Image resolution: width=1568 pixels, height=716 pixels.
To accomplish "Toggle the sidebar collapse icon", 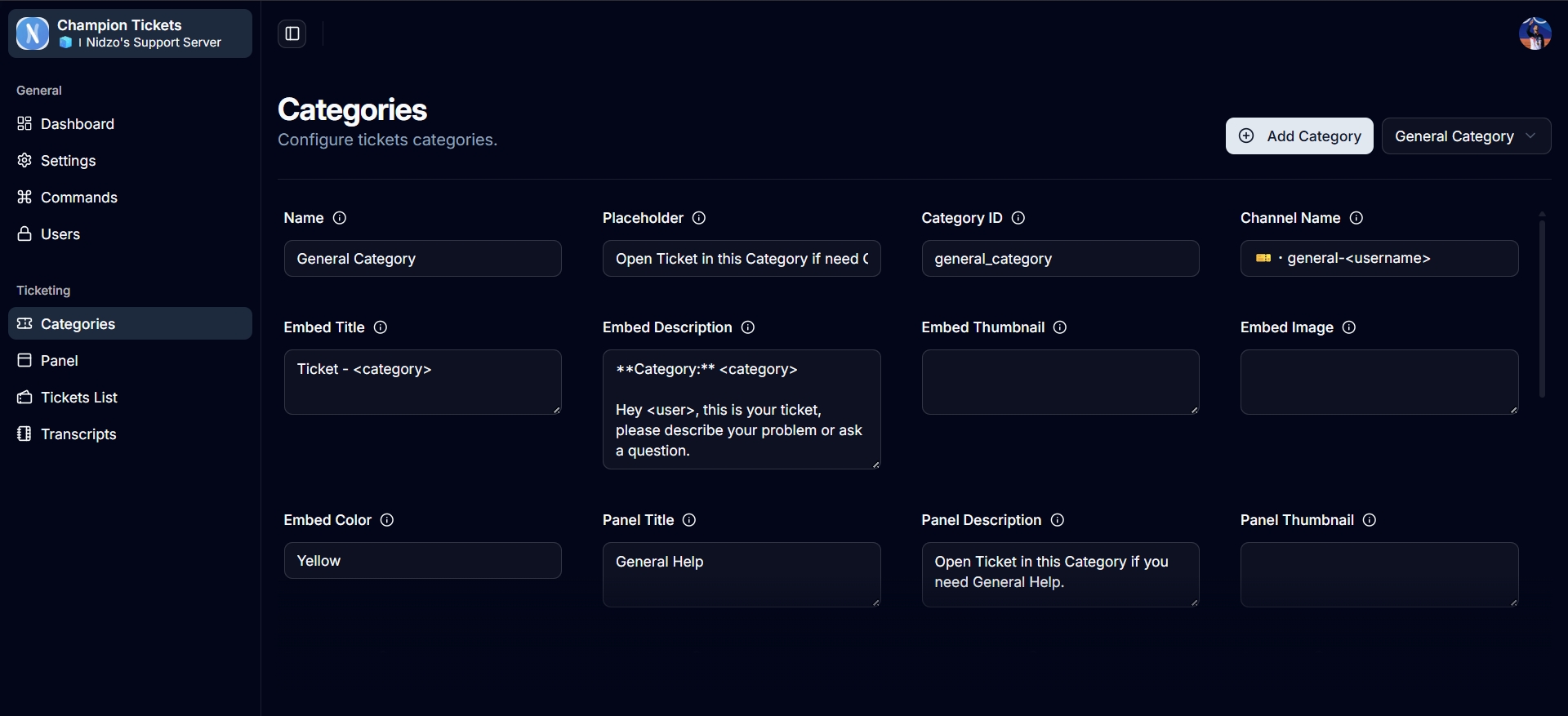I will (x=292, y=33).
